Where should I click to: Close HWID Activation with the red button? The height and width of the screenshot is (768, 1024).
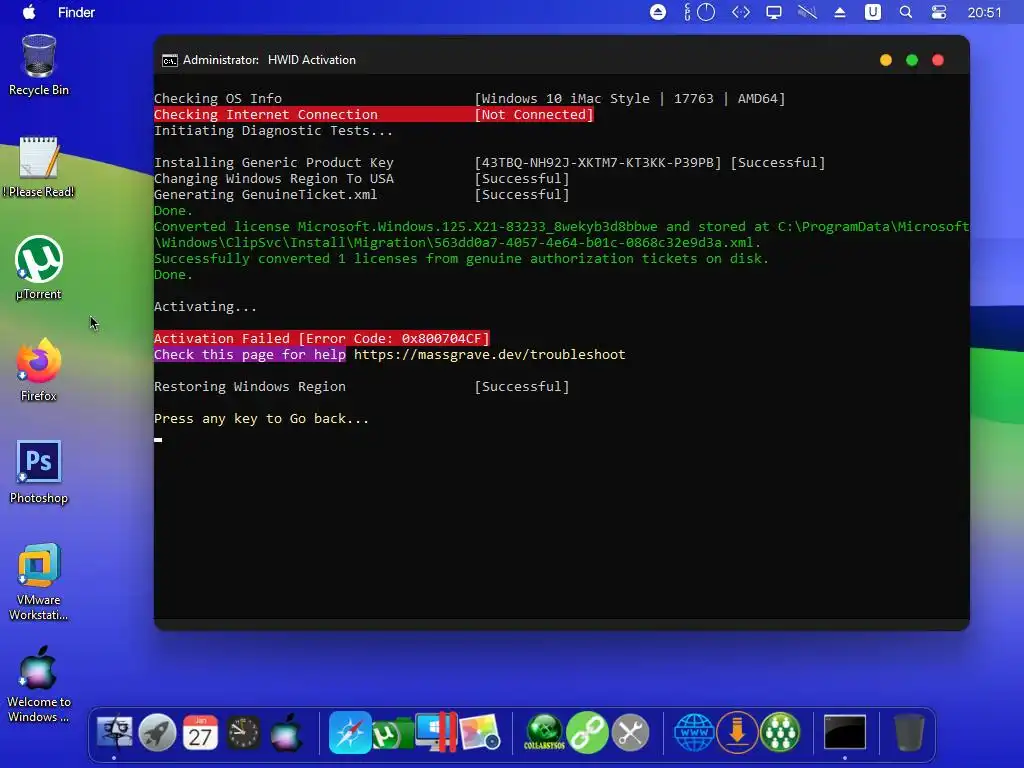pos(938,60)
